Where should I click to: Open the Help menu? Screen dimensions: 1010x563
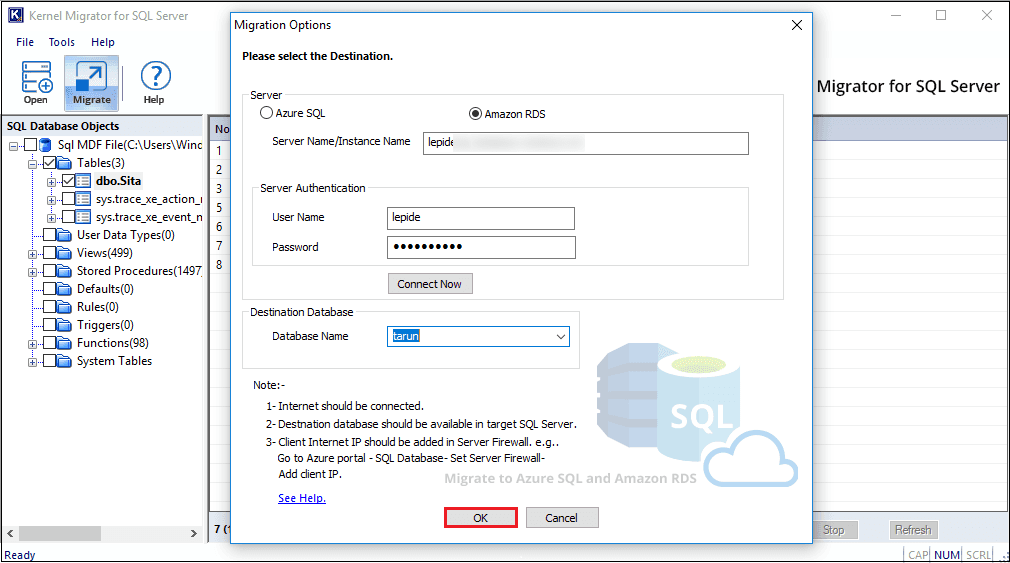(x=102, y=42)
